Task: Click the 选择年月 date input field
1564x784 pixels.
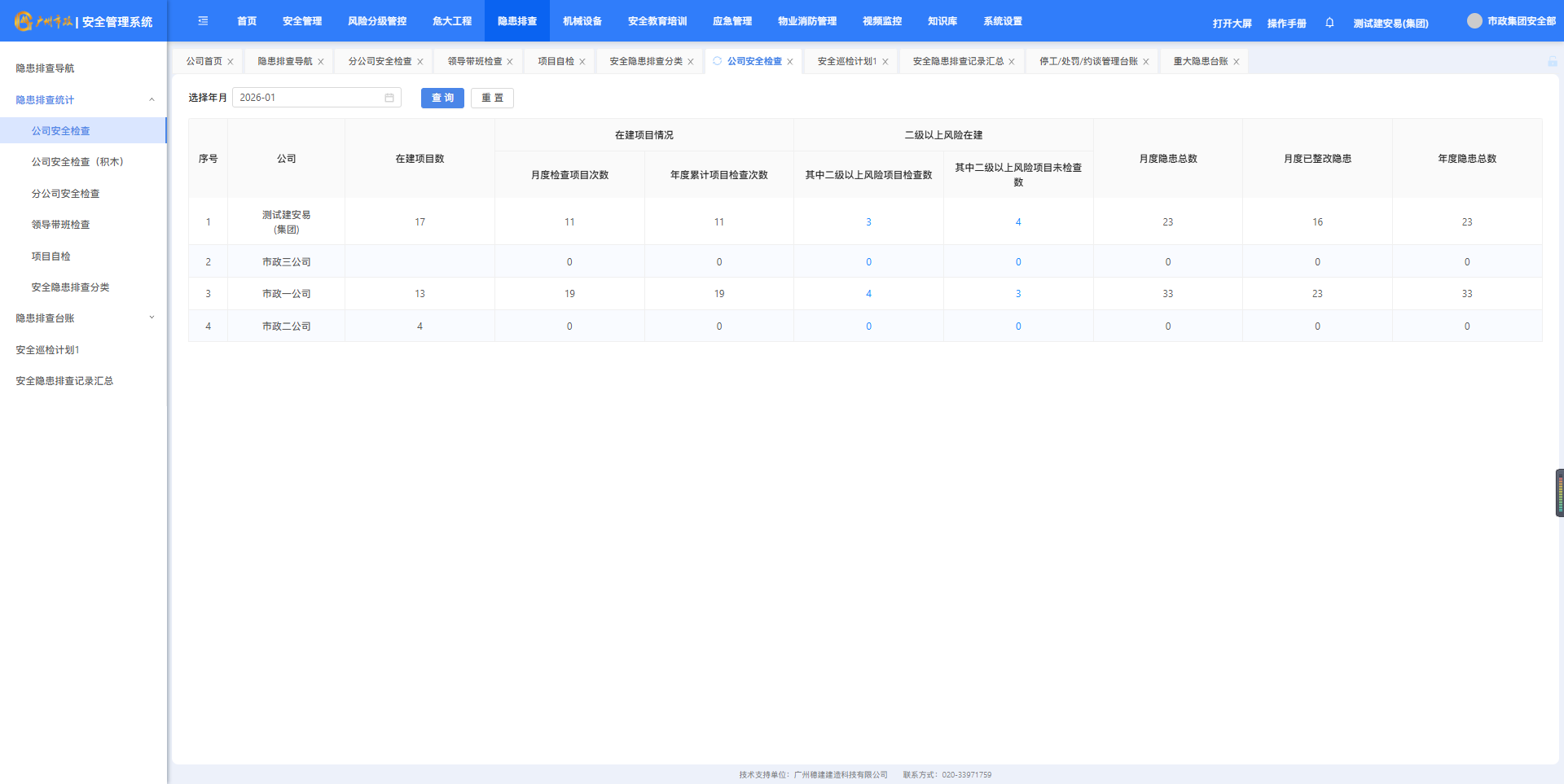Action: pos(310,98)
